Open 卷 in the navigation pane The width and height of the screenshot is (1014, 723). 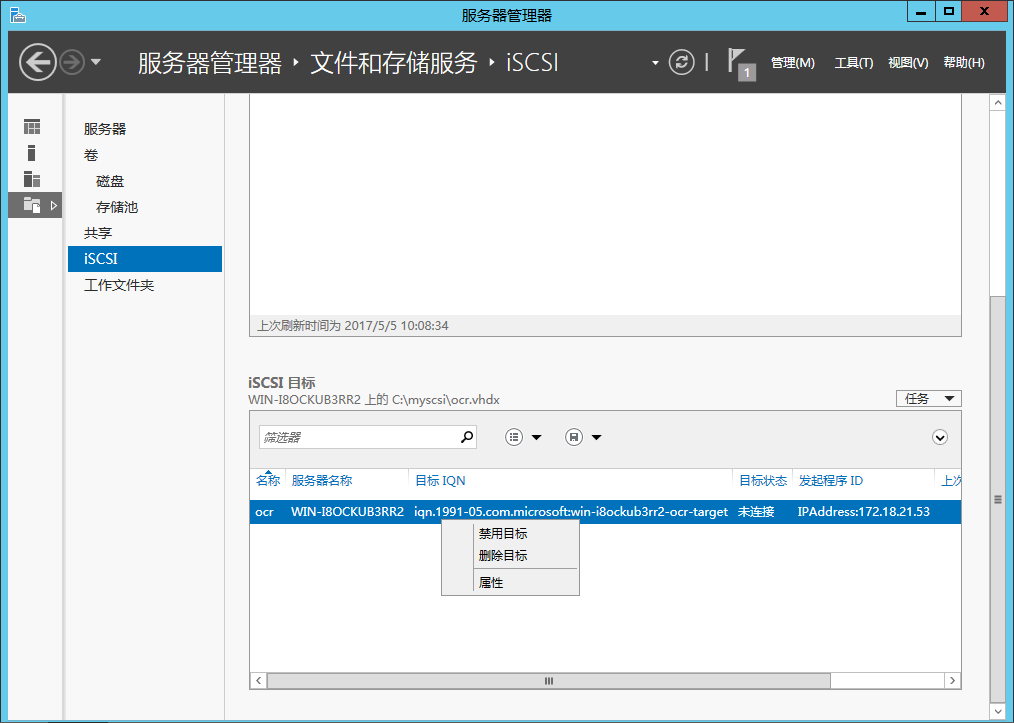click(91, 155)
